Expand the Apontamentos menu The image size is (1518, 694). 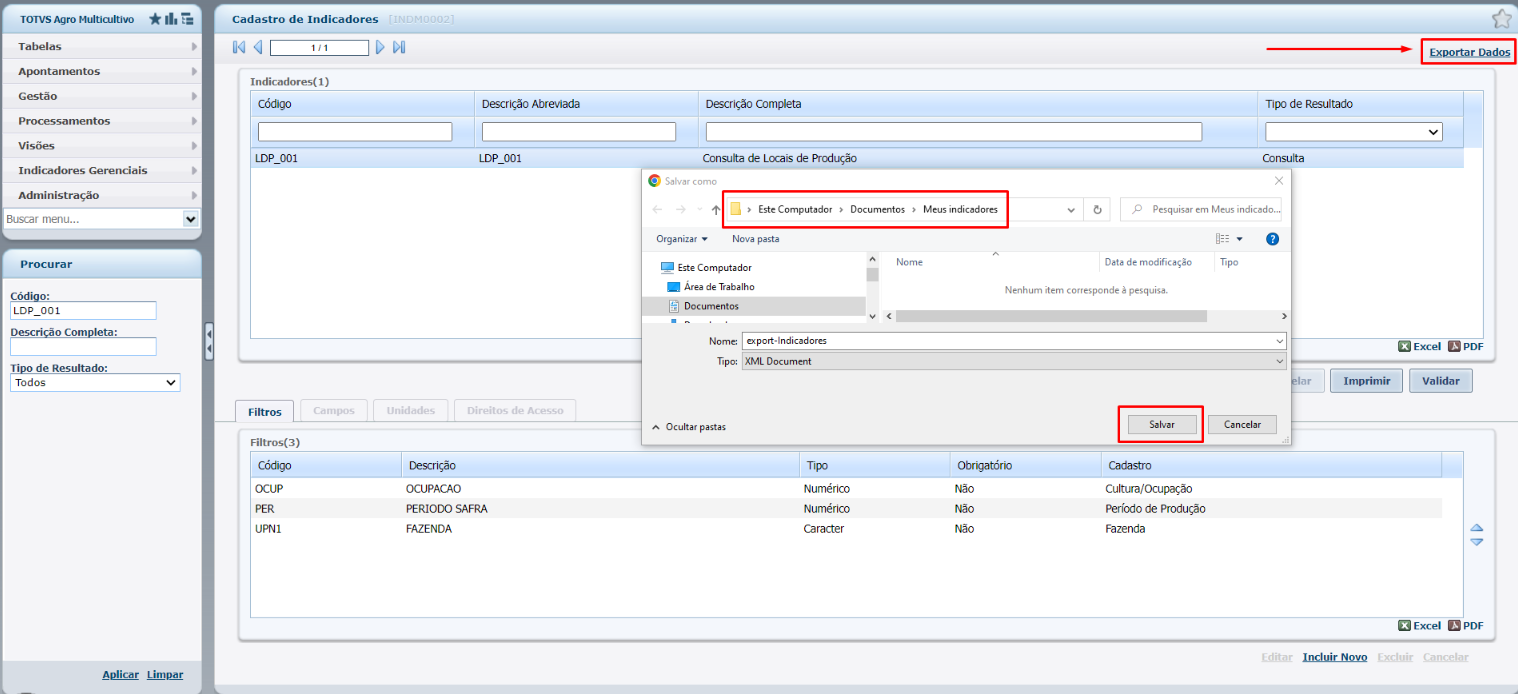(101, 72)
